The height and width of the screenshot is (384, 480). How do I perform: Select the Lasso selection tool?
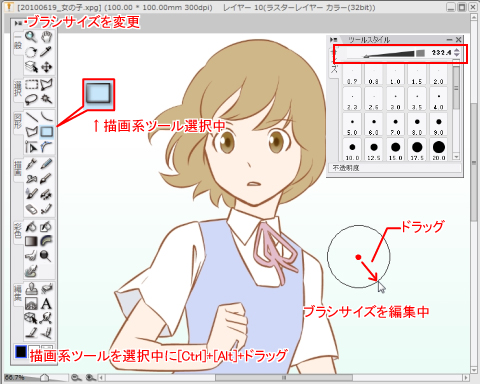31,99
